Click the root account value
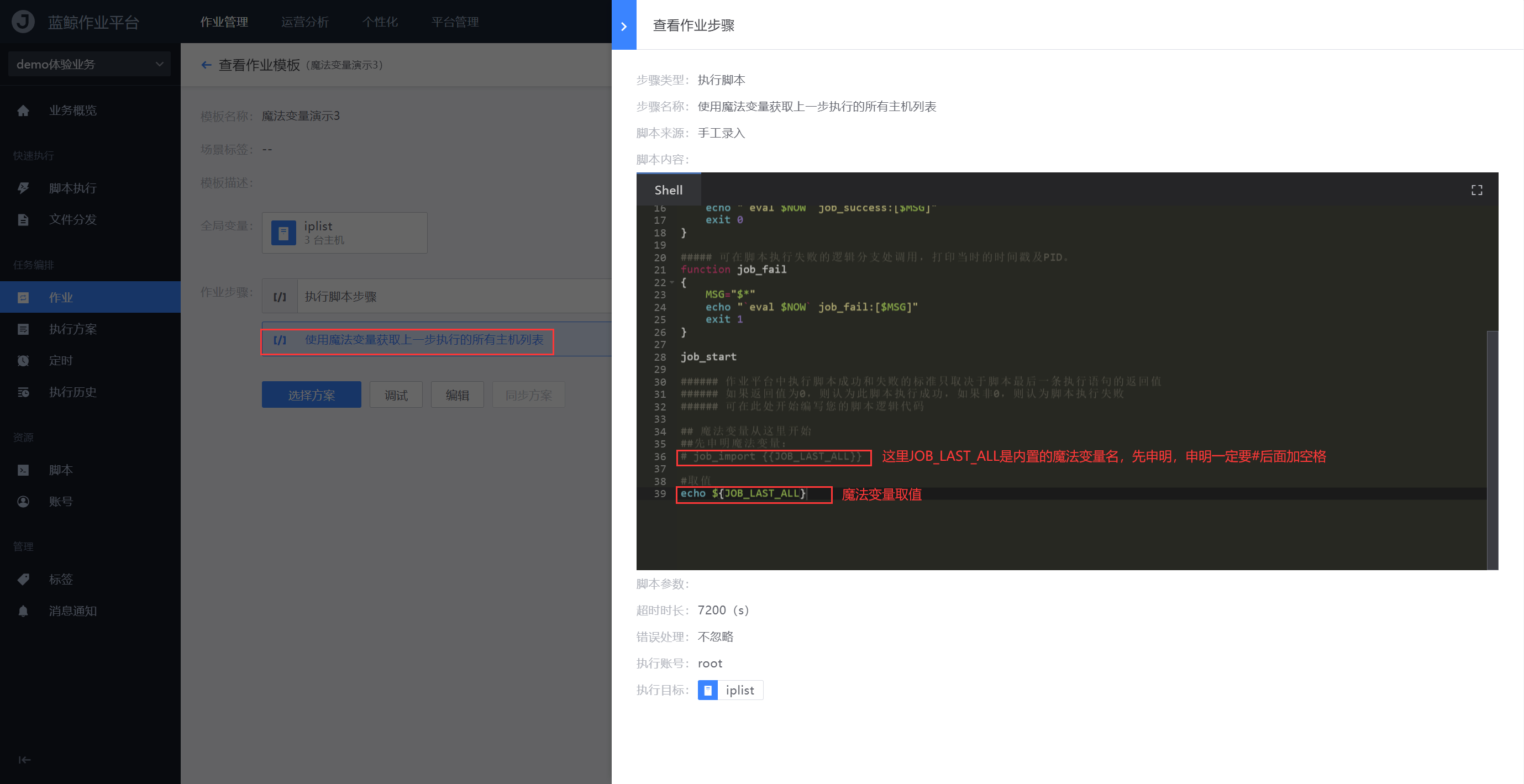 coord(710,664)
